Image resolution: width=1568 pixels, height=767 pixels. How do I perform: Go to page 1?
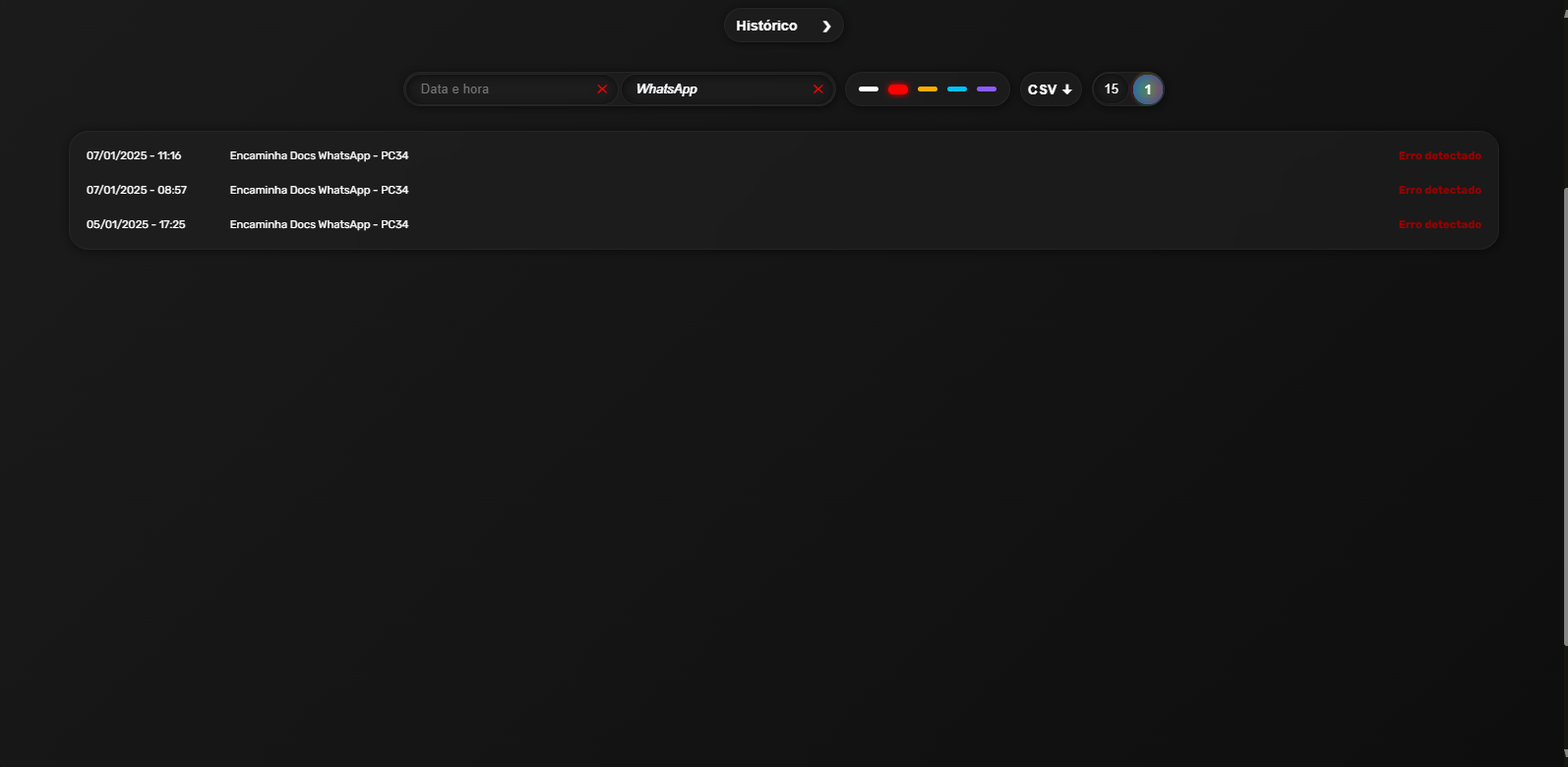click(x=1147, y=89)
